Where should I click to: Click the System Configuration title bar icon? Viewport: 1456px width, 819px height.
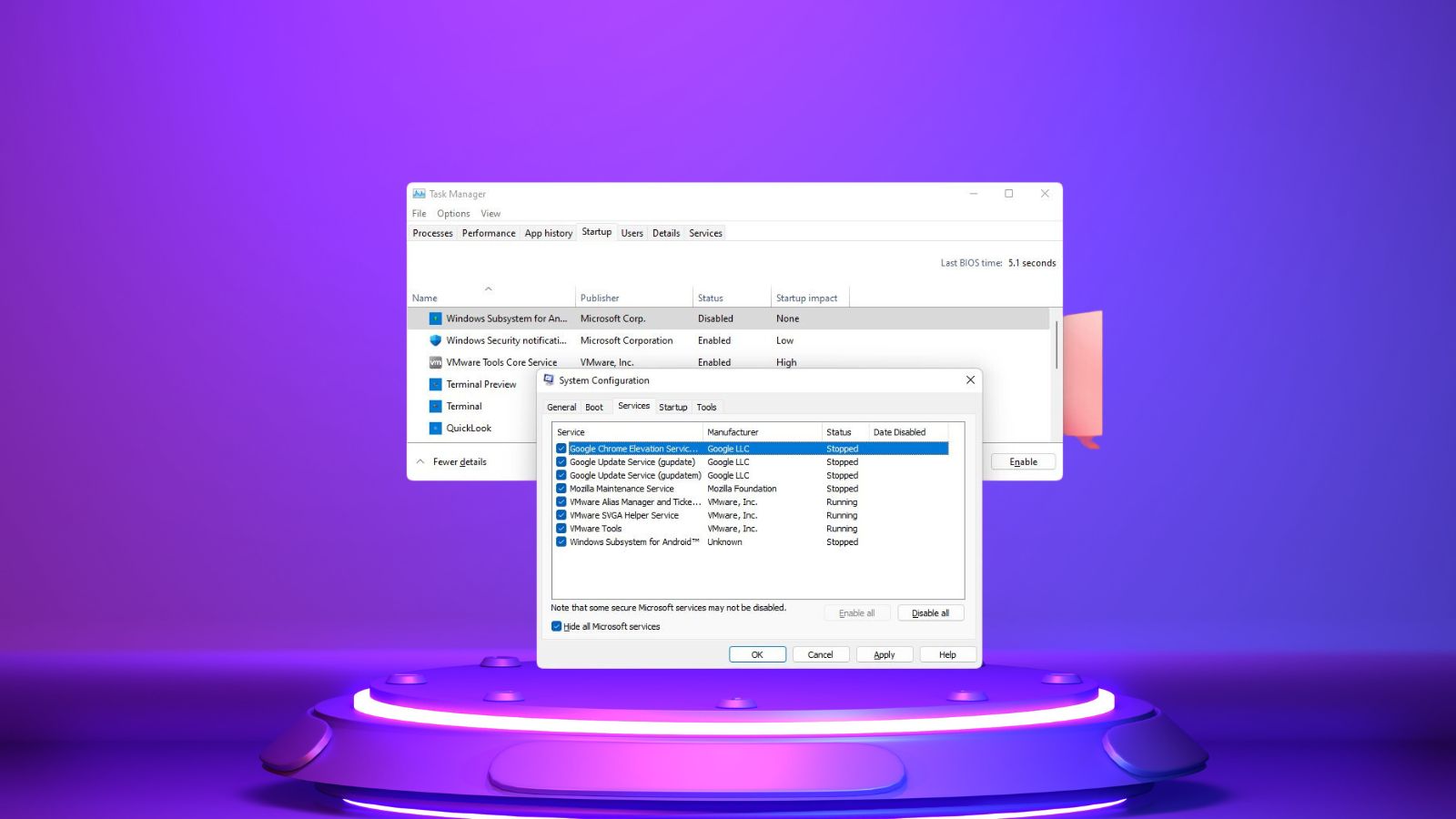549,380
